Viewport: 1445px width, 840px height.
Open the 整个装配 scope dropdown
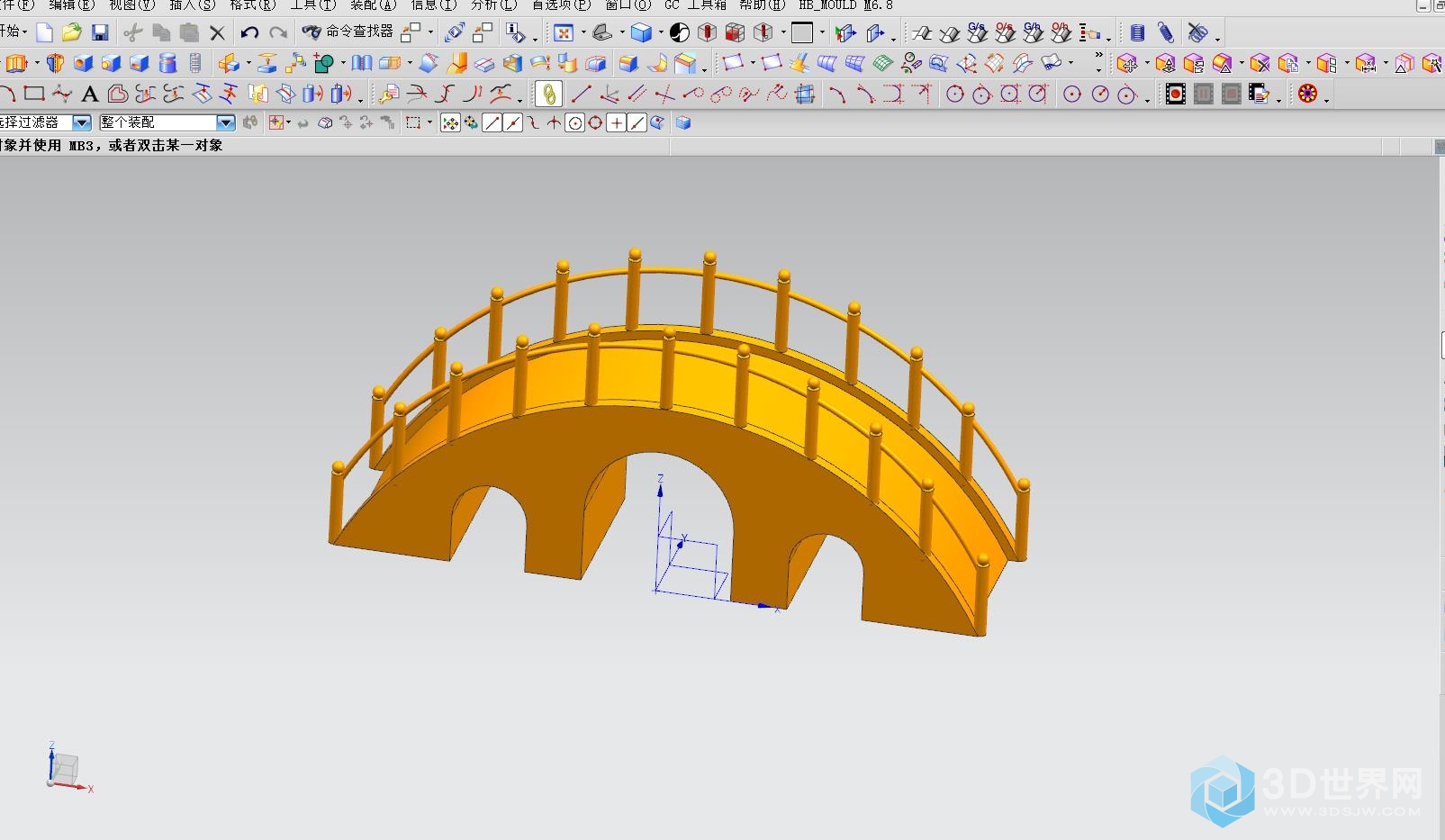click(226, 122)
